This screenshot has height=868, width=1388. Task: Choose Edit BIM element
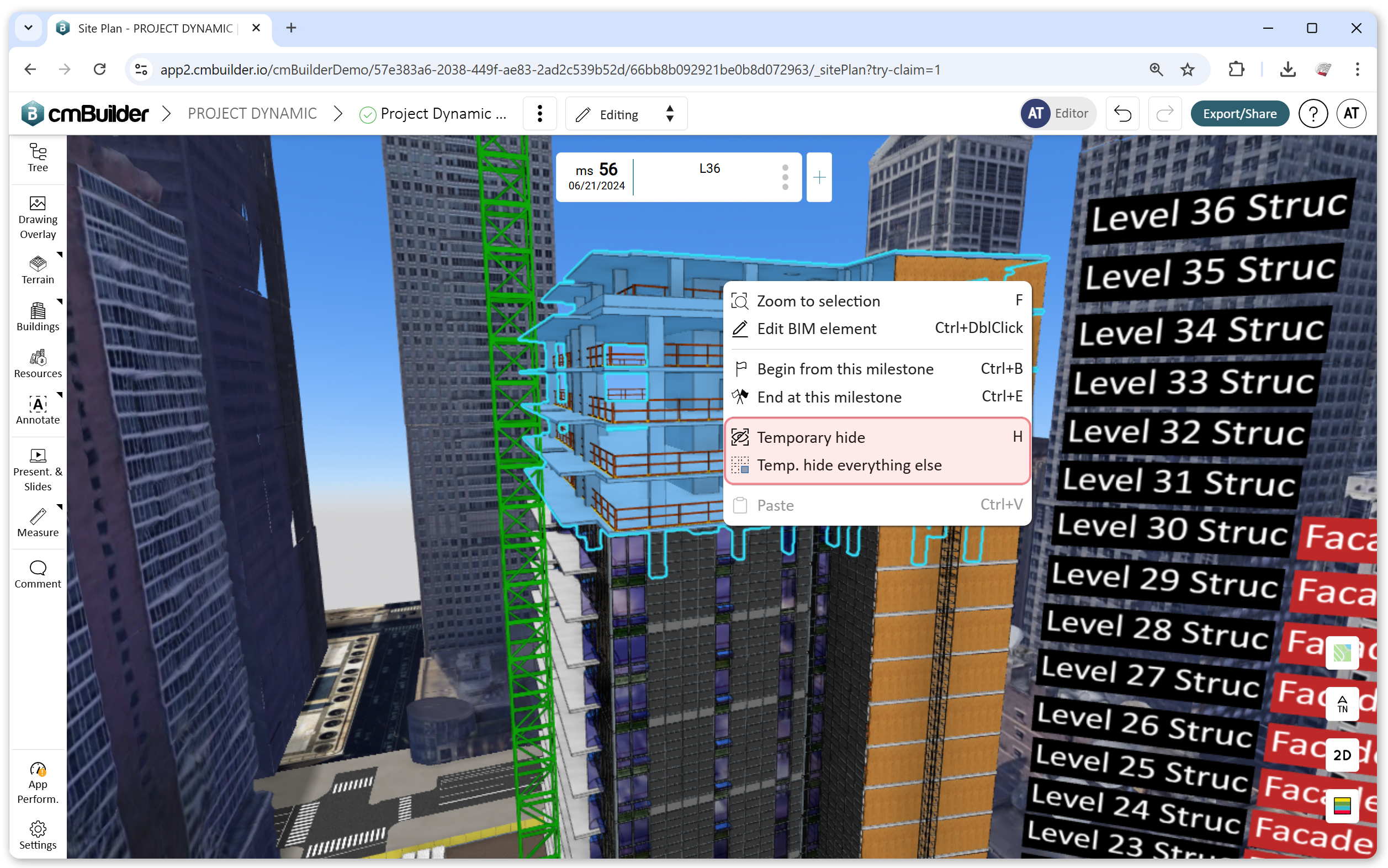877,329
